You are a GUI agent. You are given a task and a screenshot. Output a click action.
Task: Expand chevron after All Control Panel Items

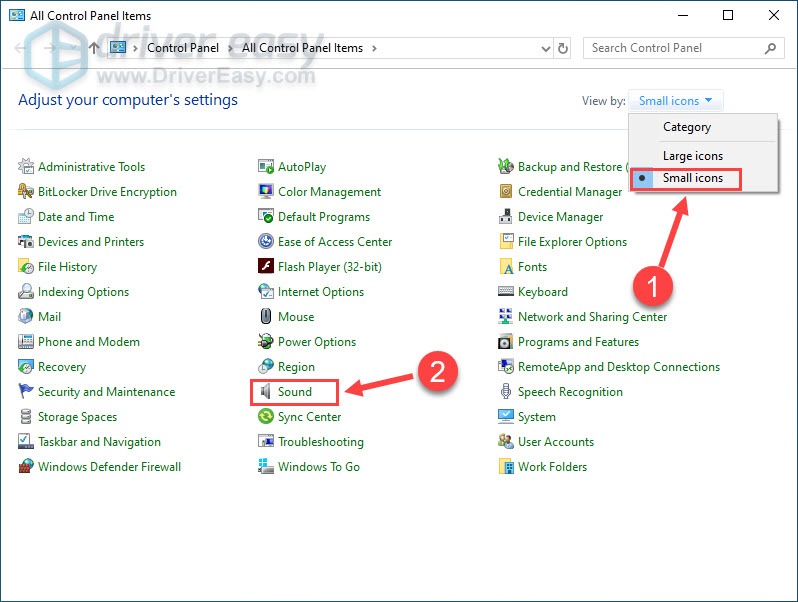[374, 48]
